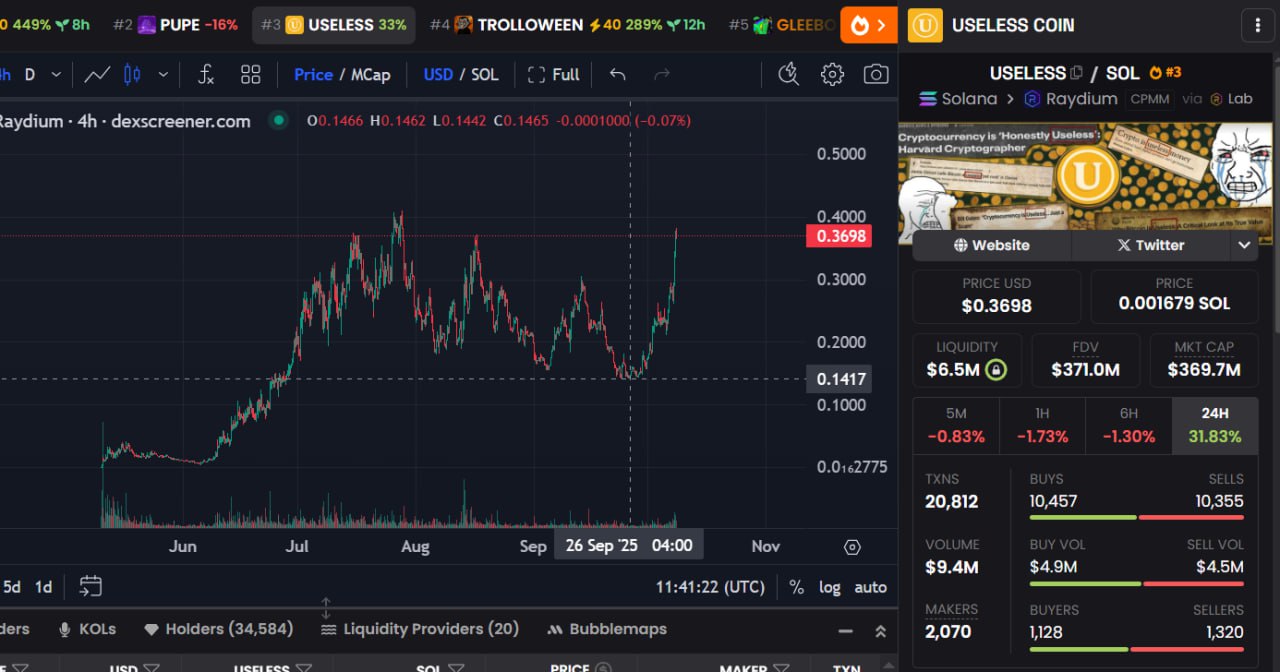The width and height of the screenshot is (1280, 672).
Task: Open the indicators (fx) menu
Action: pos(206,74)
